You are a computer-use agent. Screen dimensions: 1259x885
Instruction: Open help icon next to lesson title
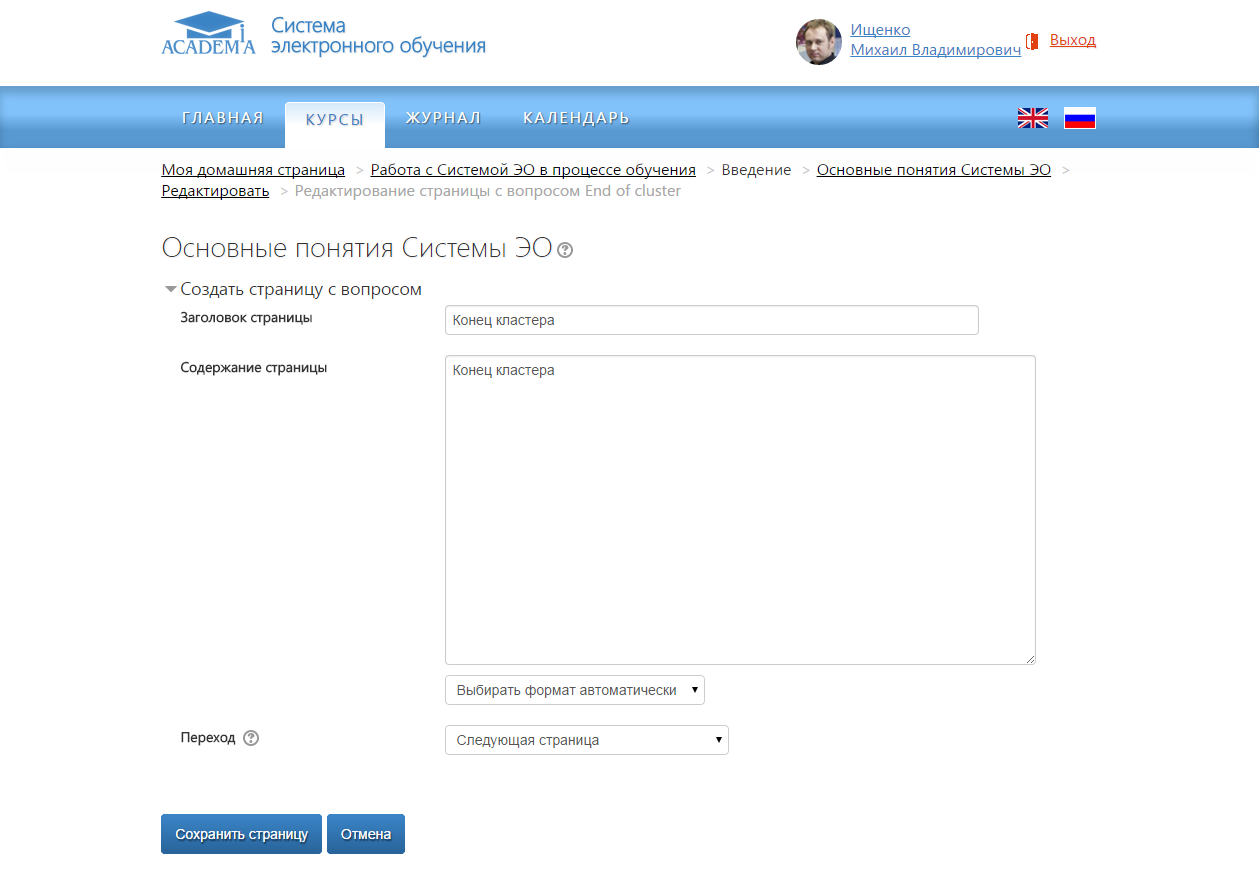[x=565, y=250]
